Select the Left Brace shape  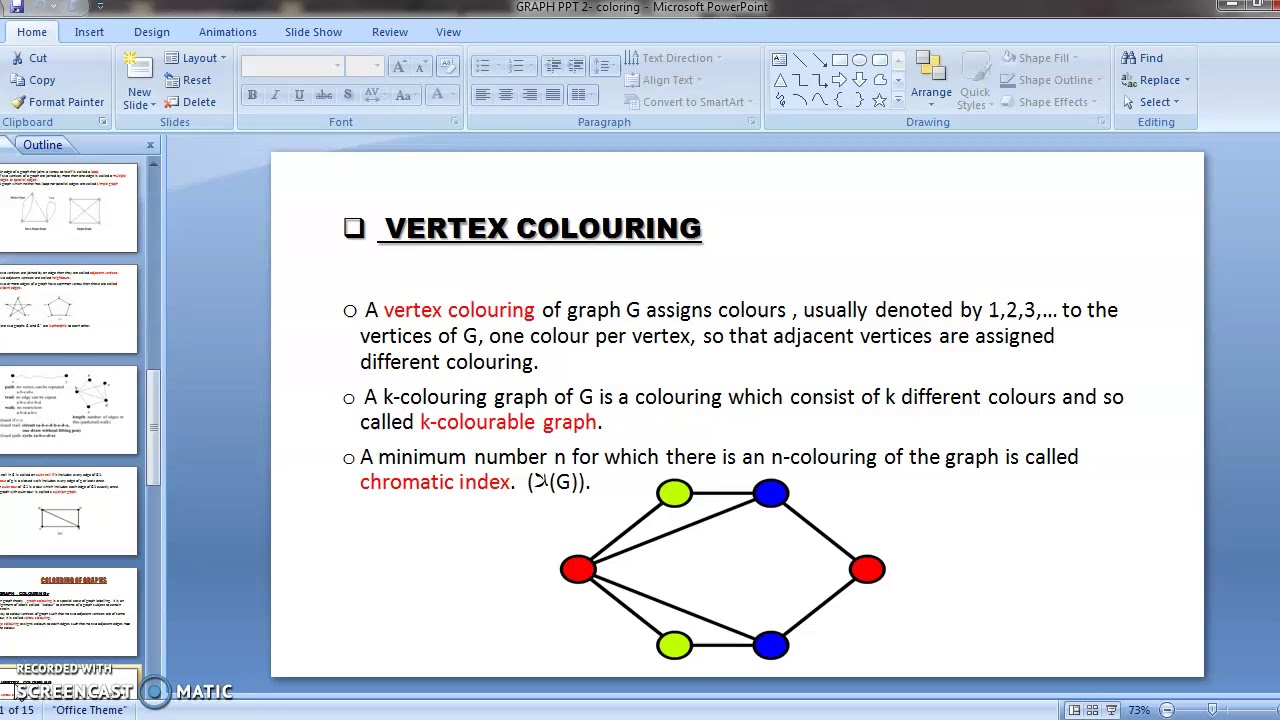tap(839, 101)
